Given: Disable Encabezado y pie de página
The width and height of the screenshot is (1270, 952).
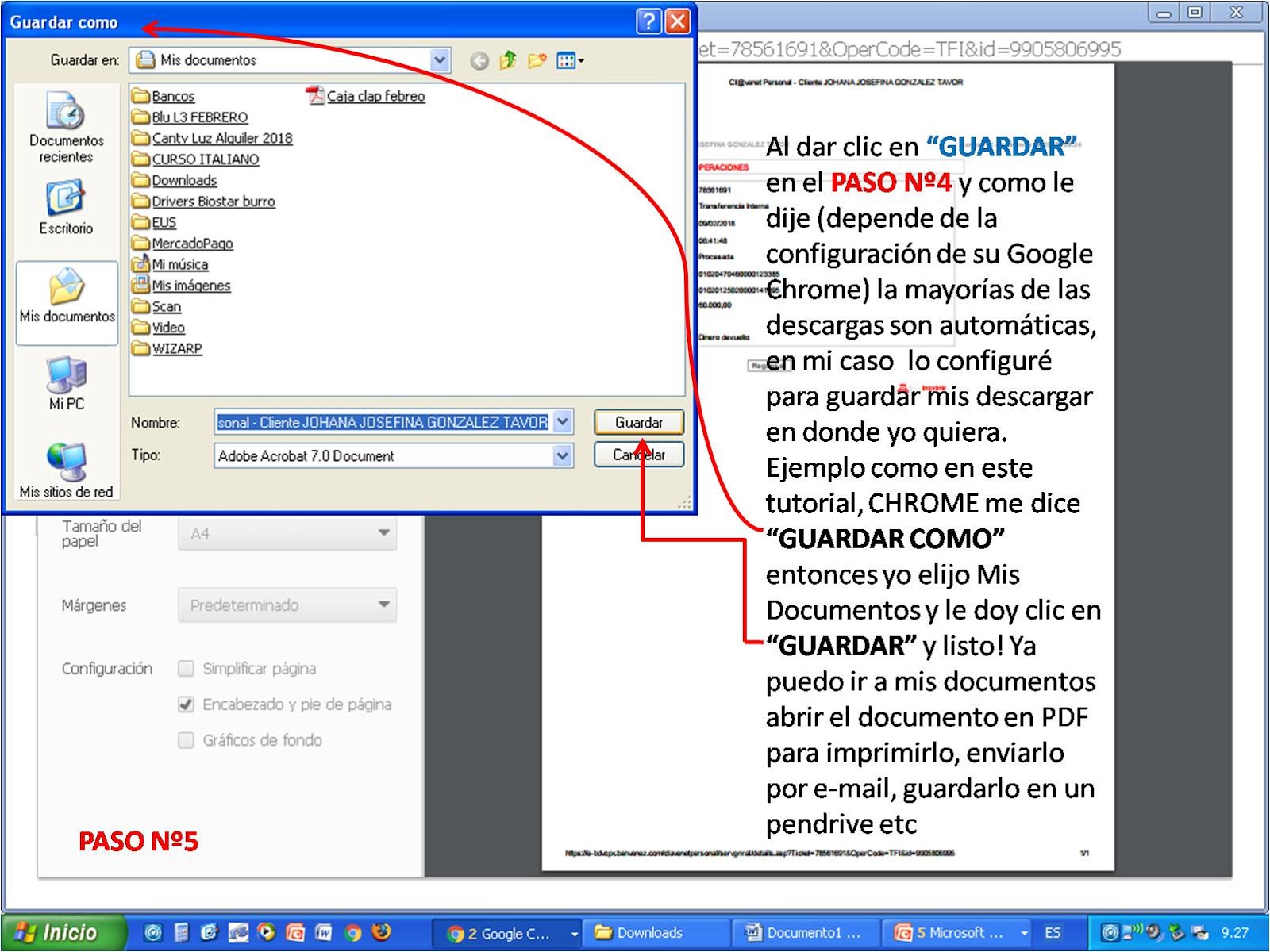Looking at the screenshot, I should 186,704.
